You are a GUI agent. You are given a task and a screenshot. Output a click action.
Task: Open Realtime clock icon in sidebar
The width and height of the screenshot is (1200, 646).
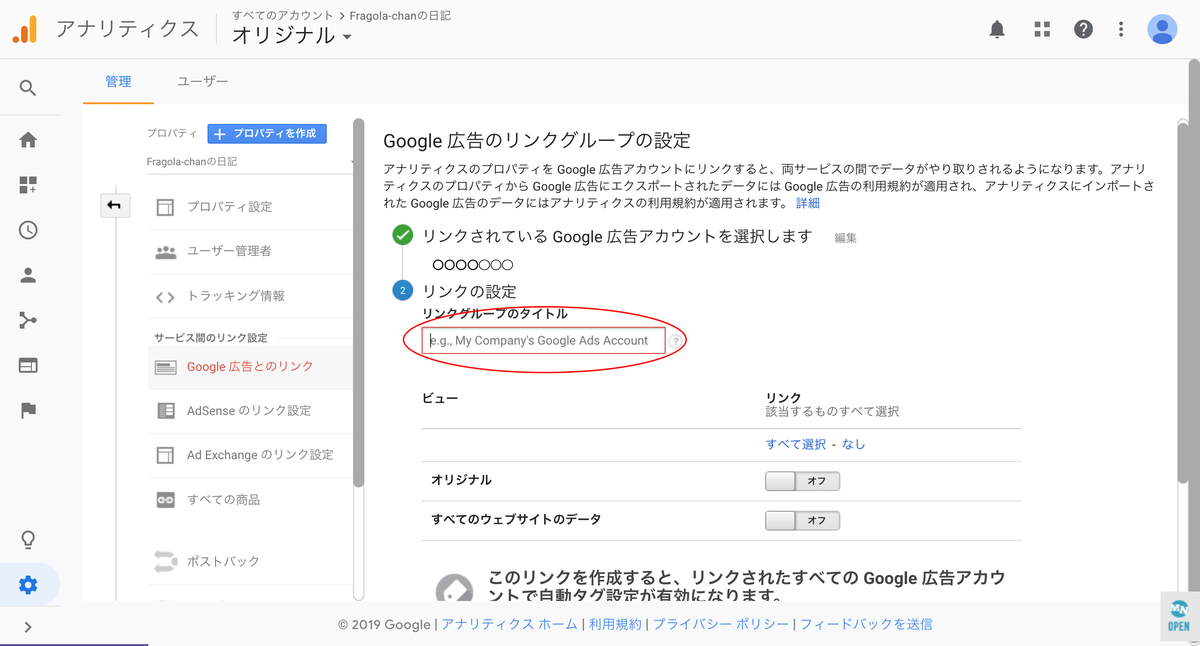(x=28, y=230)
